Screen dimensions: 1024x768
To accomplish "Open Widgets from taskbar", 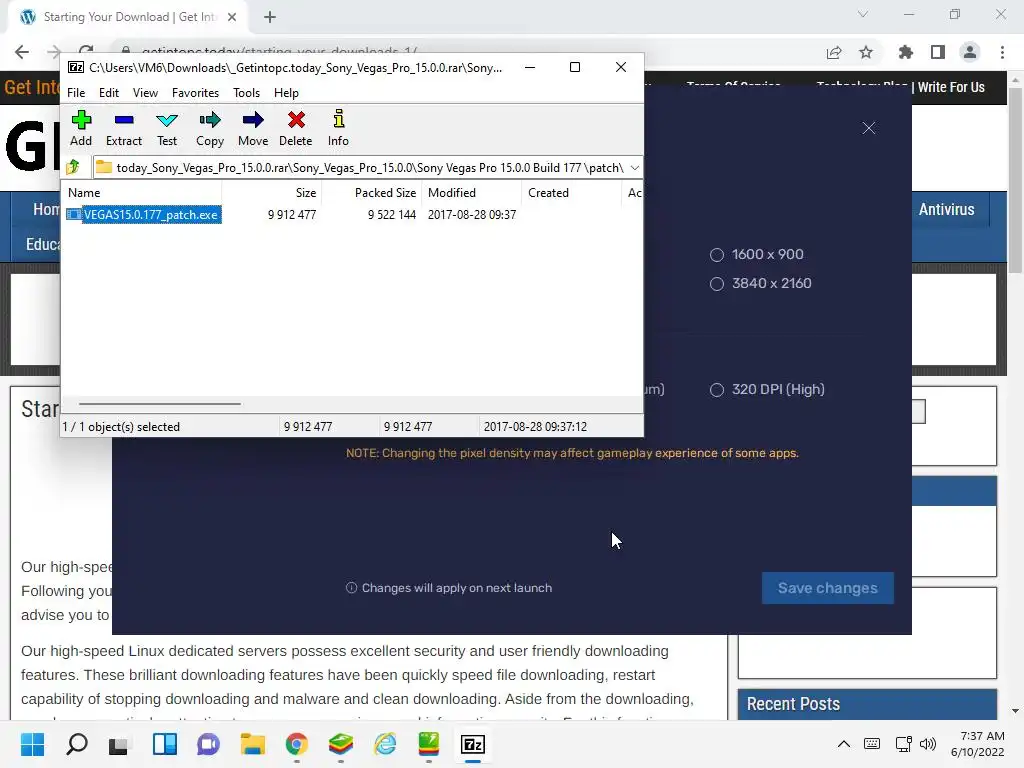I will tap(165, 744).
